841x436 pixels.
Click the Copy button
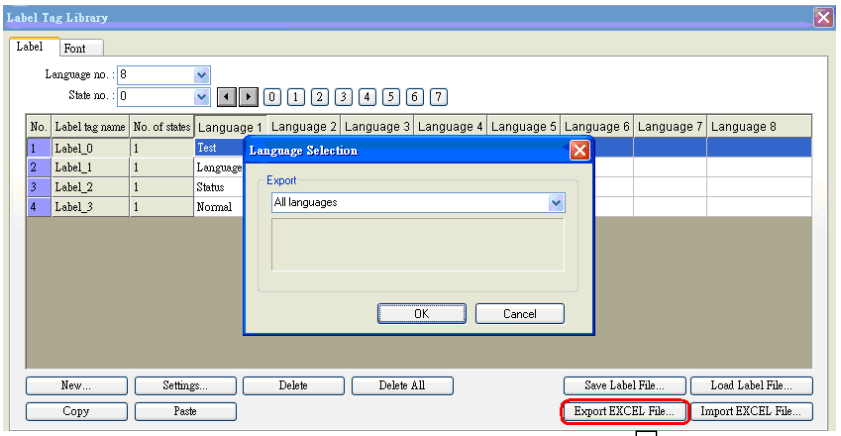click(76, 411)
